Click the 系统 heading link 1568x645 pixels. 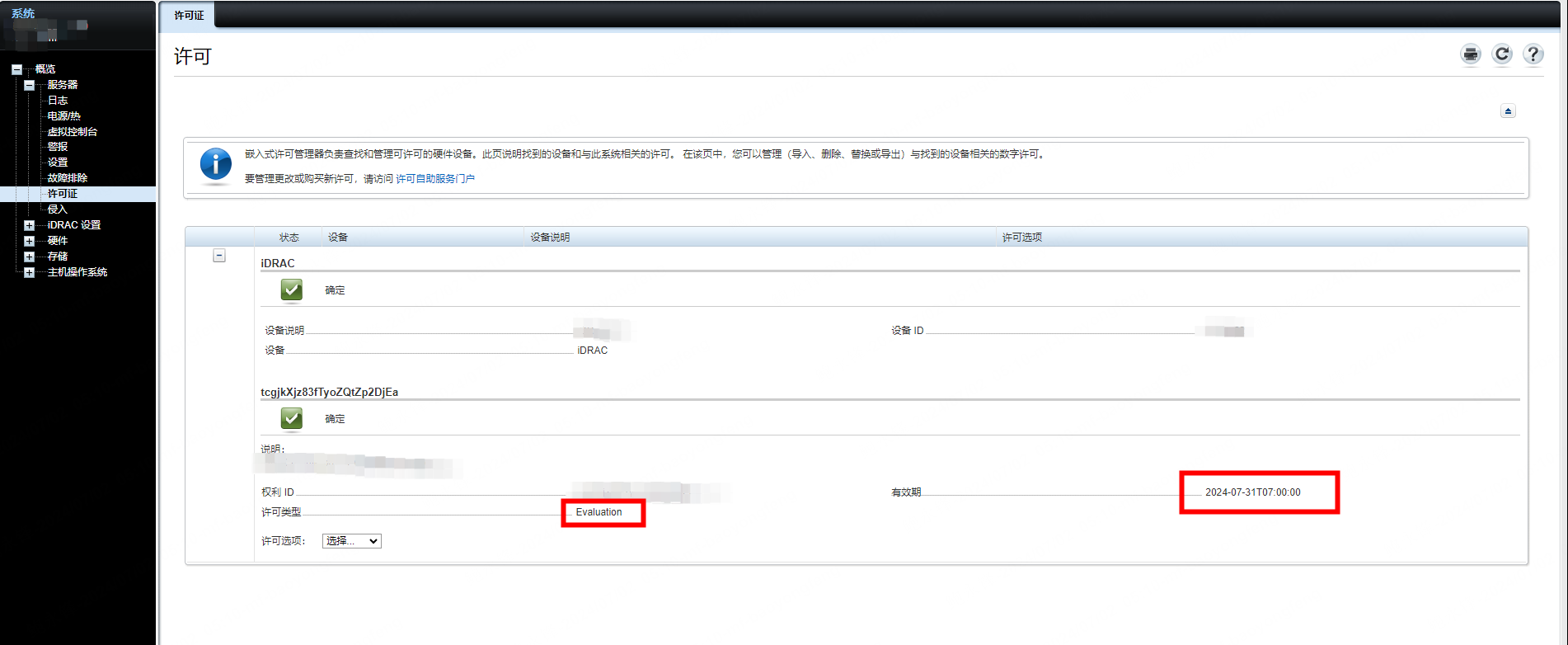pyautogui.click(x=23, y=13)
